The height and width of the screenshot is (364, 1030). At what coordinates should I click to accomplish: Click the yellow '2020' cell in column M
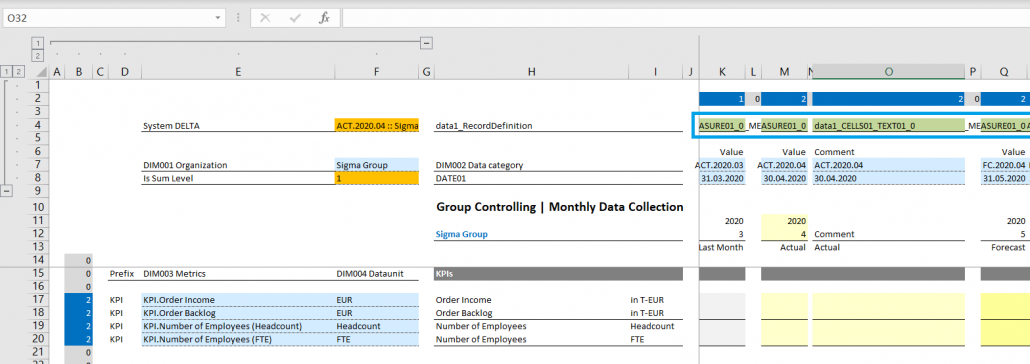click(x=784, y=221)
